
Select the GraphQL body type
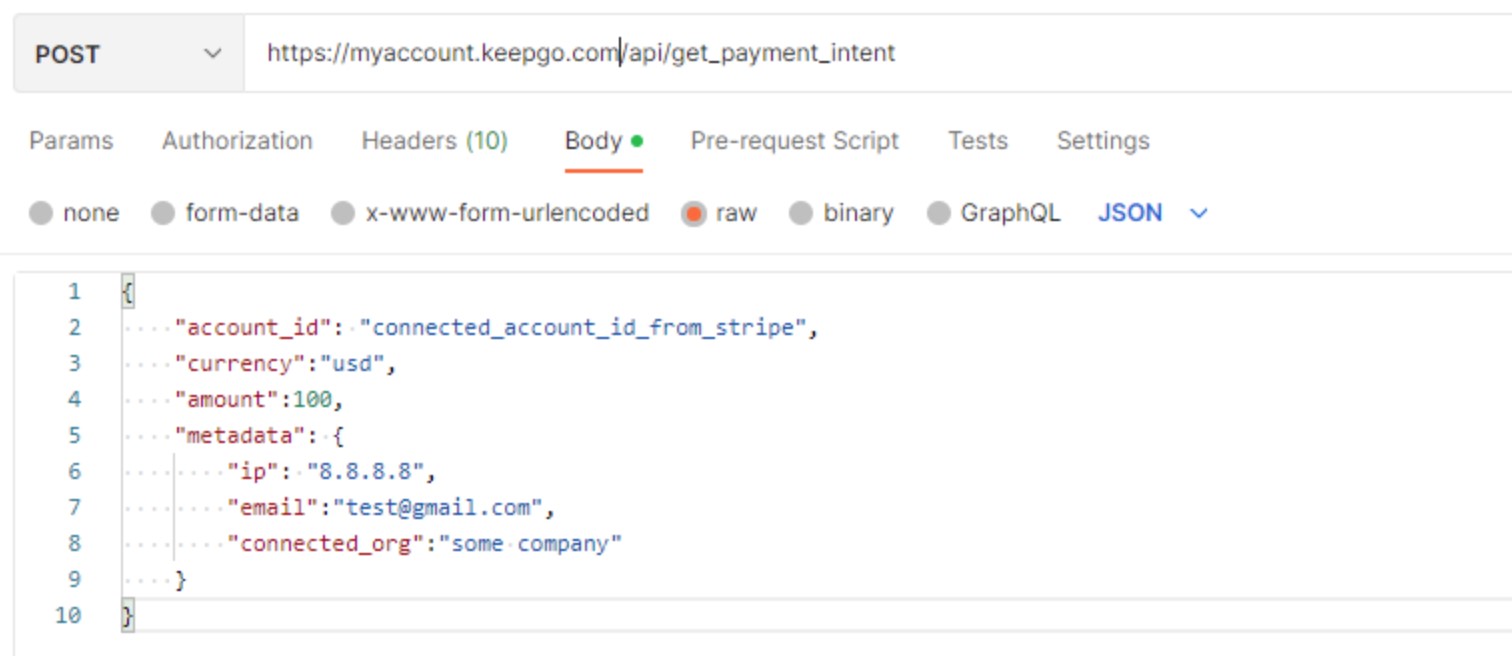click(938, 213)
